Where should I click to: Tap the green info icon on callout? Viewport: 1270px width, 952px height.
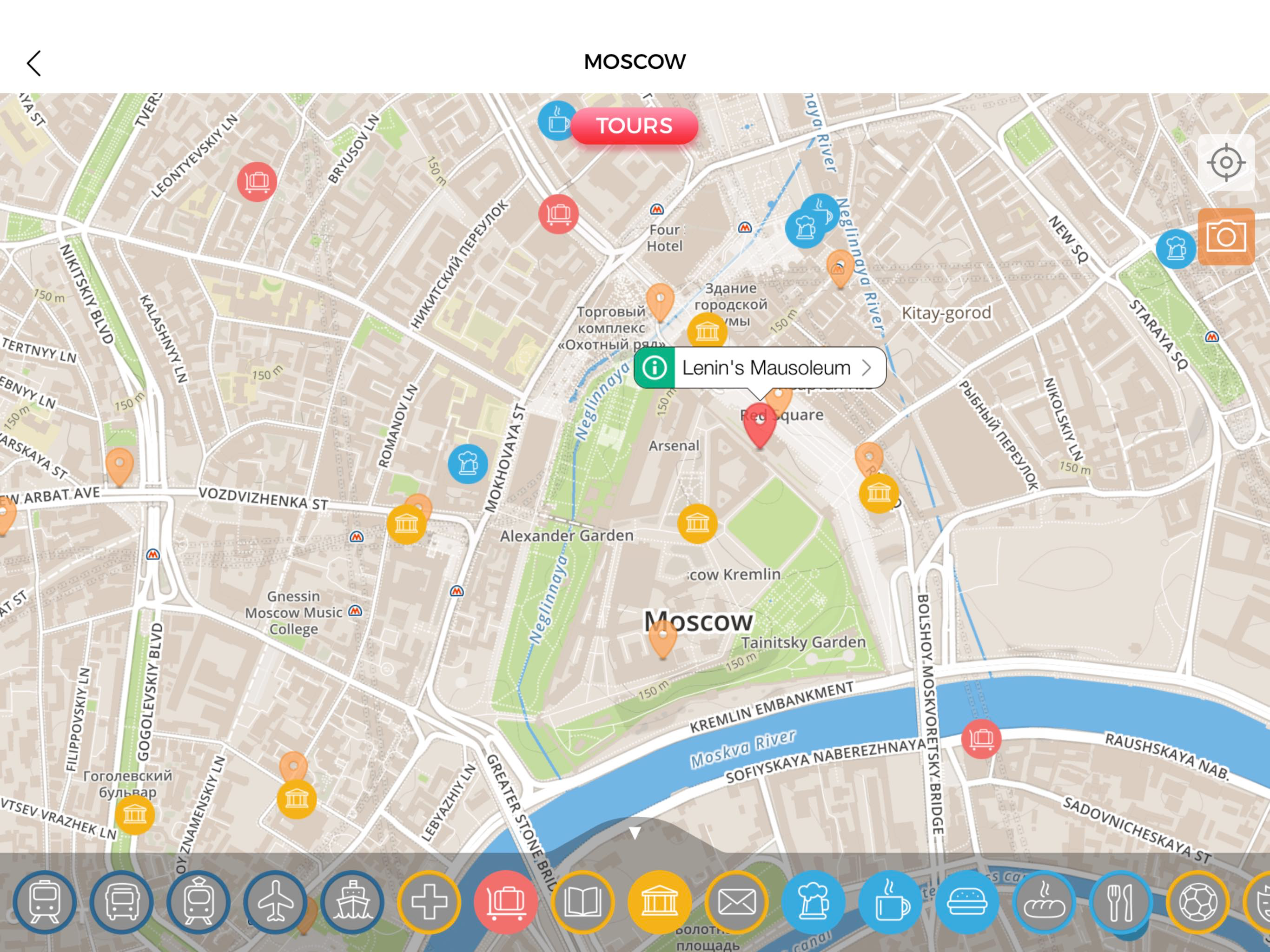click(655, 368)
